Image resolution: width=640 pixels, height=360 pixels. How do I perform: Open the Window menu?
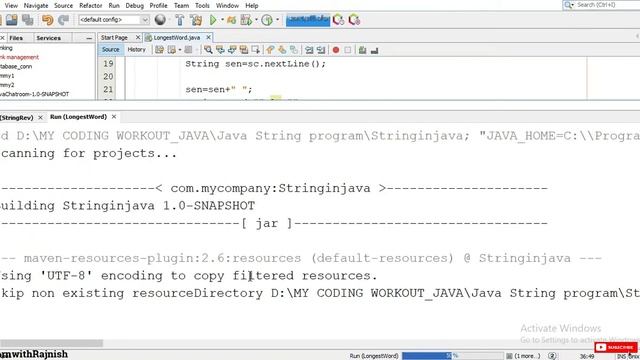pyautogui.click(x=227, y=6)
